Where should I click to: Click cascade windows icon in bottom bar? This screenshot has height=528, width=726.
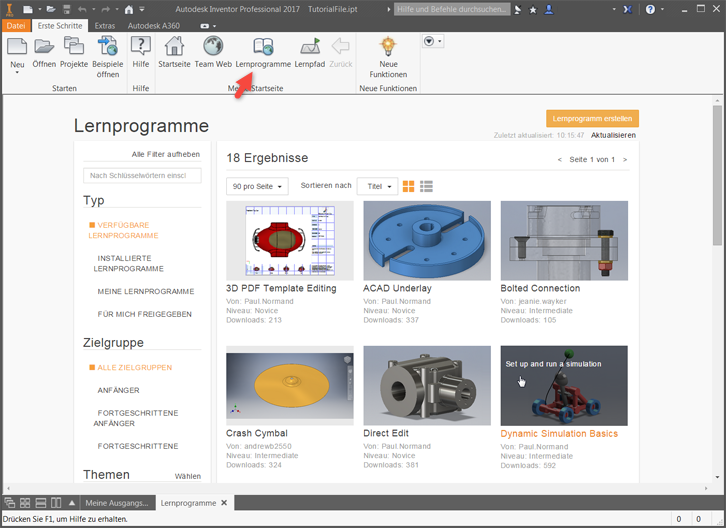[10, 503]
